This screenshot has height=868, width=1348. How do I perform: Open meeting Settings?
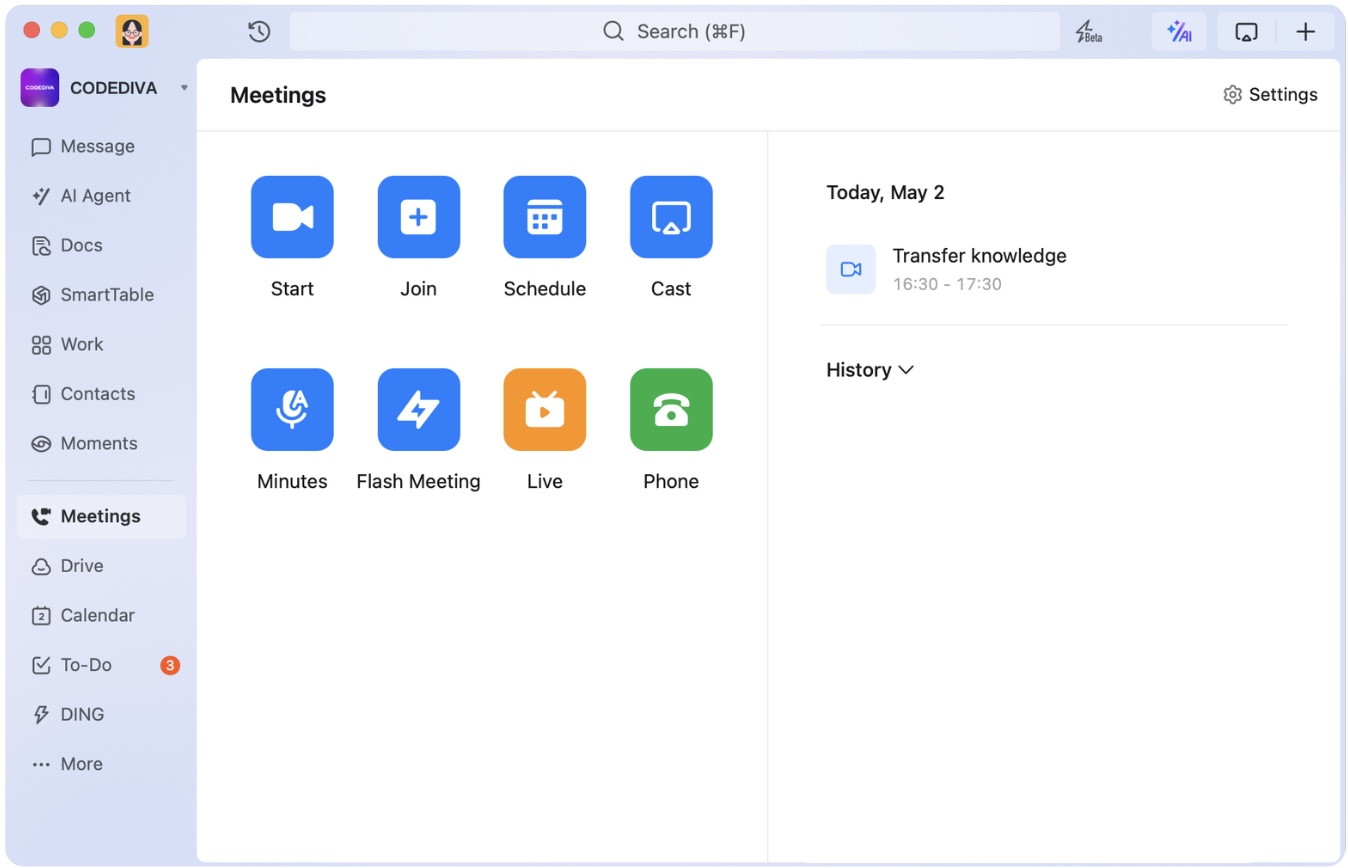tap(1270, 95)
